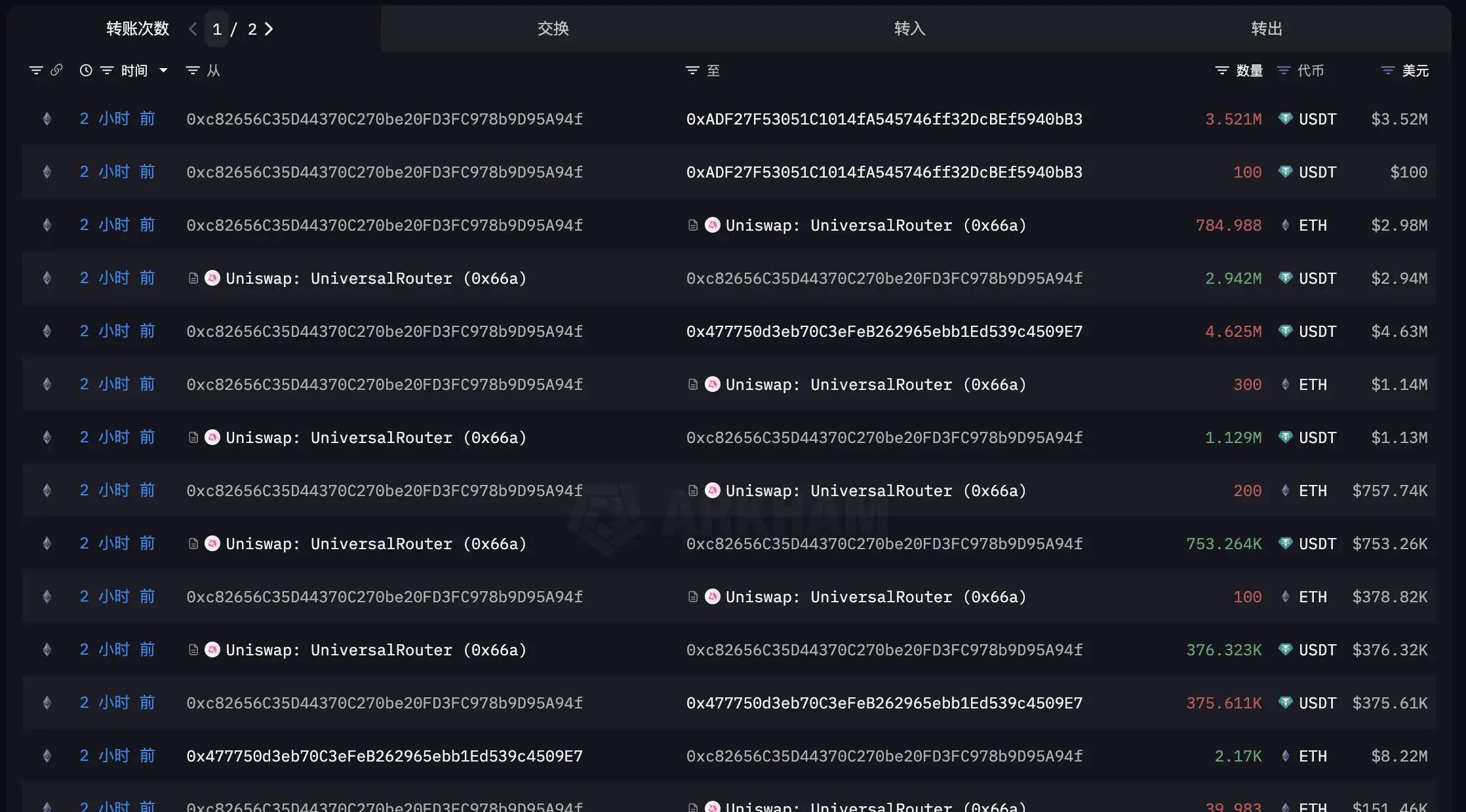This screenshot has width=1466, height=812.
Task: Switch to the 转入 tab
Action: 909,29
